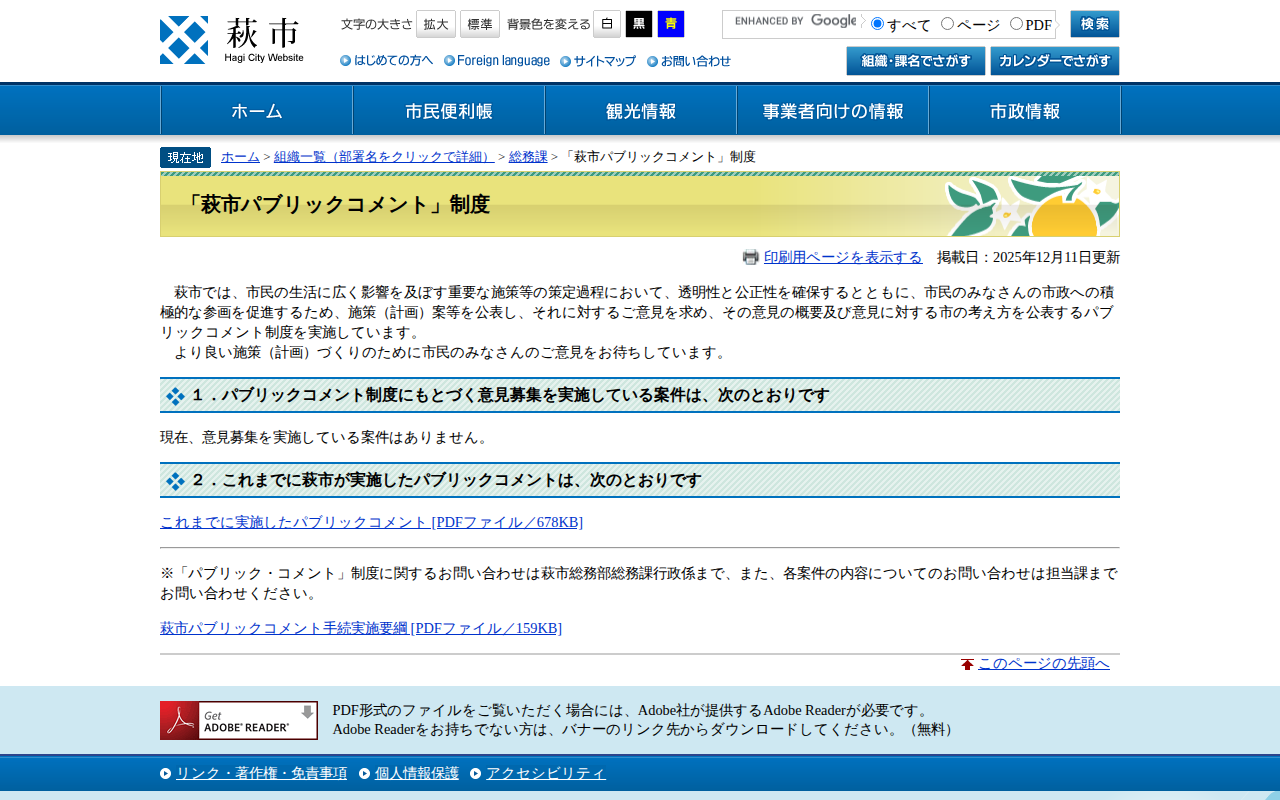Click the ENHANCED BY Google logo

pos(794,21)
